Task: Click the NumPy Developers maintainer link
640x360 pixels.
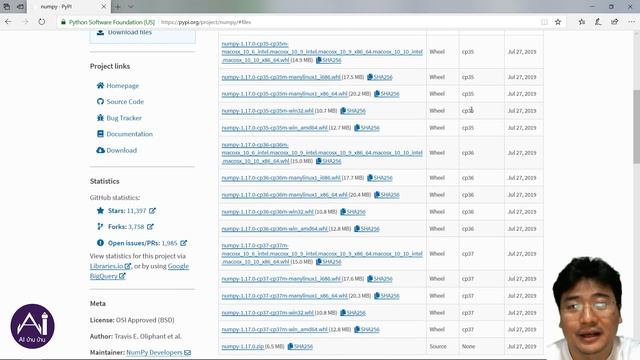Action: tap(158, 352)
